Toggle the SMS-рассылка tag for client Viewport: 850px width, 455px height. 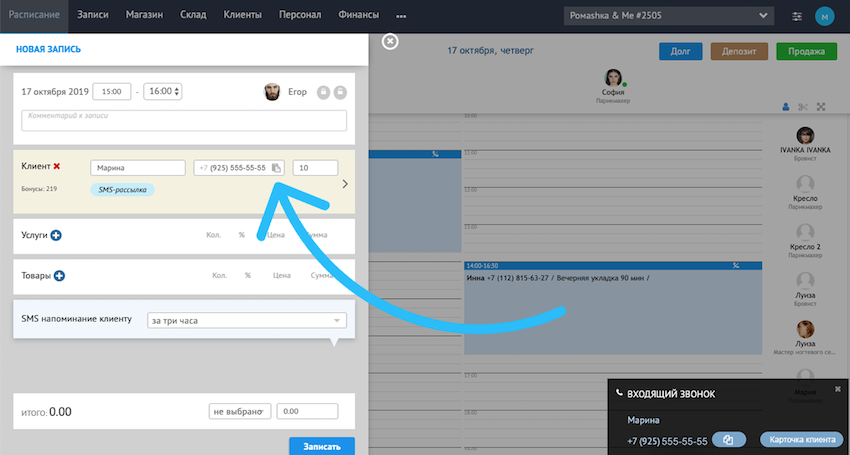[x=121, y=188]
